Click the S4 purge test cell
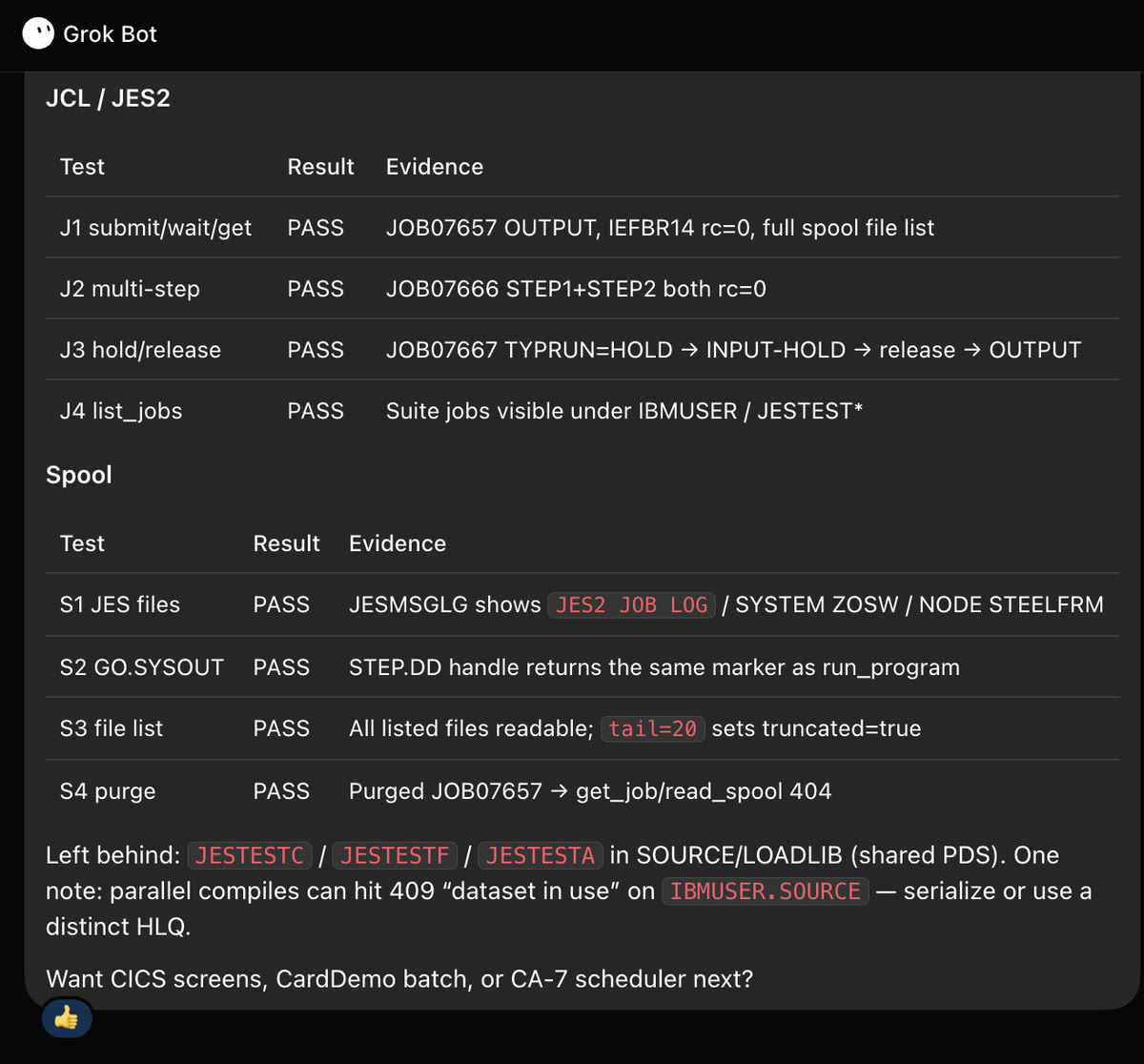Viewport: 1144px width, 1064px height. pos(107,791)
